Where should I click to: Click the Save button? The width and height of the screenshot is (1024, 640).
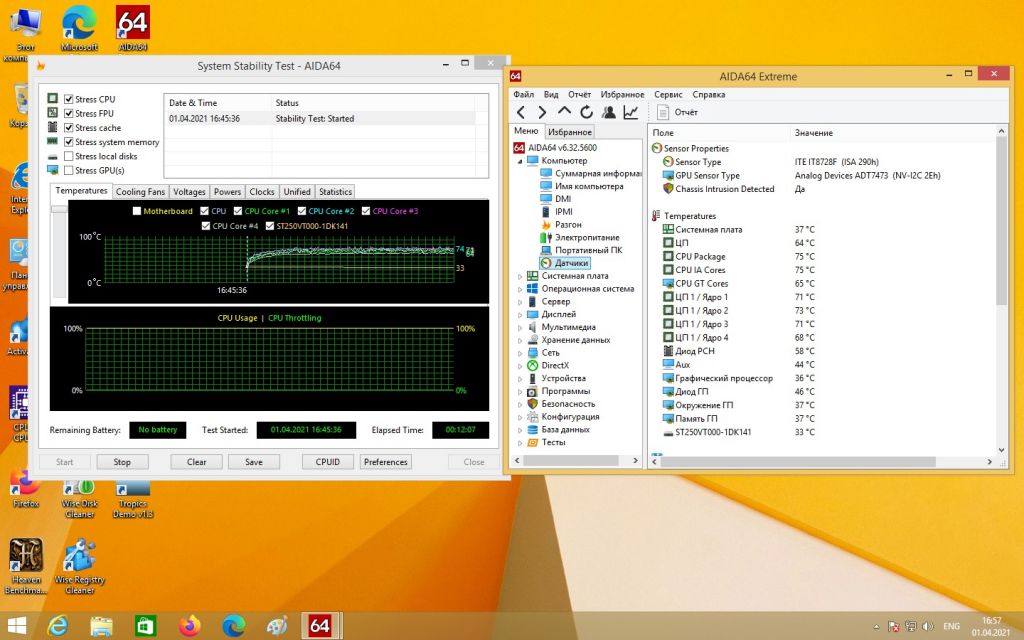coord(254,462)
